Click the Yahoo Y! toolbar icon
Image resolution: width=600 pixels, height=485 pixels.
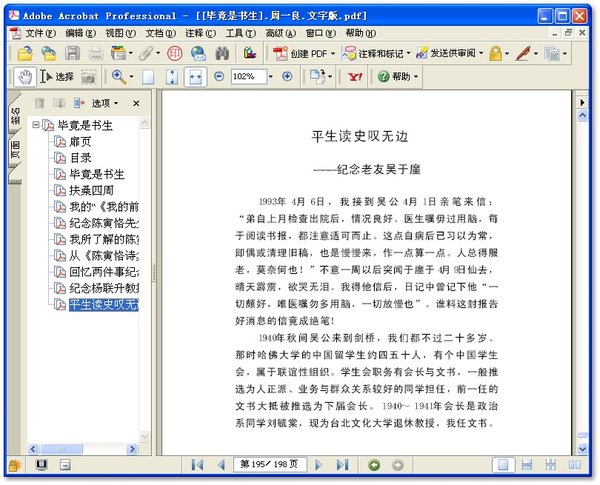355,77
